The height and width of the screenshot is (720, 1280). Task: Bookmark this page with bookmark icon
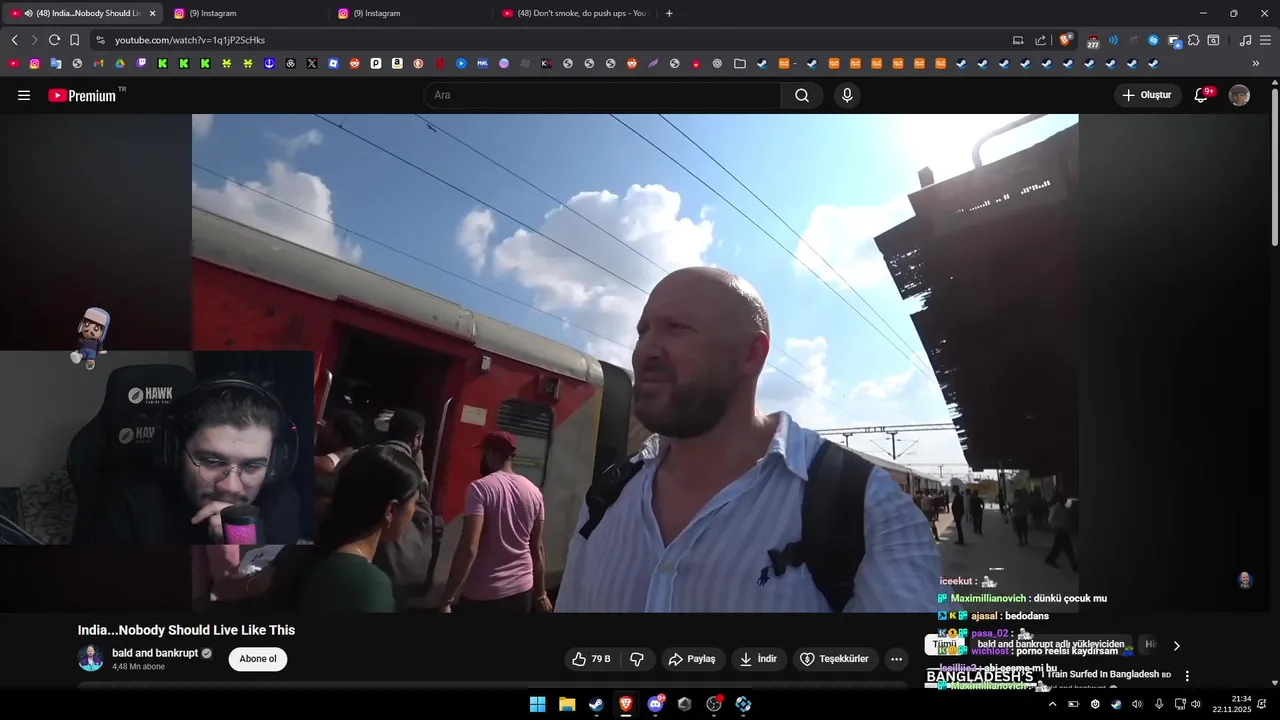coord(74,40)
